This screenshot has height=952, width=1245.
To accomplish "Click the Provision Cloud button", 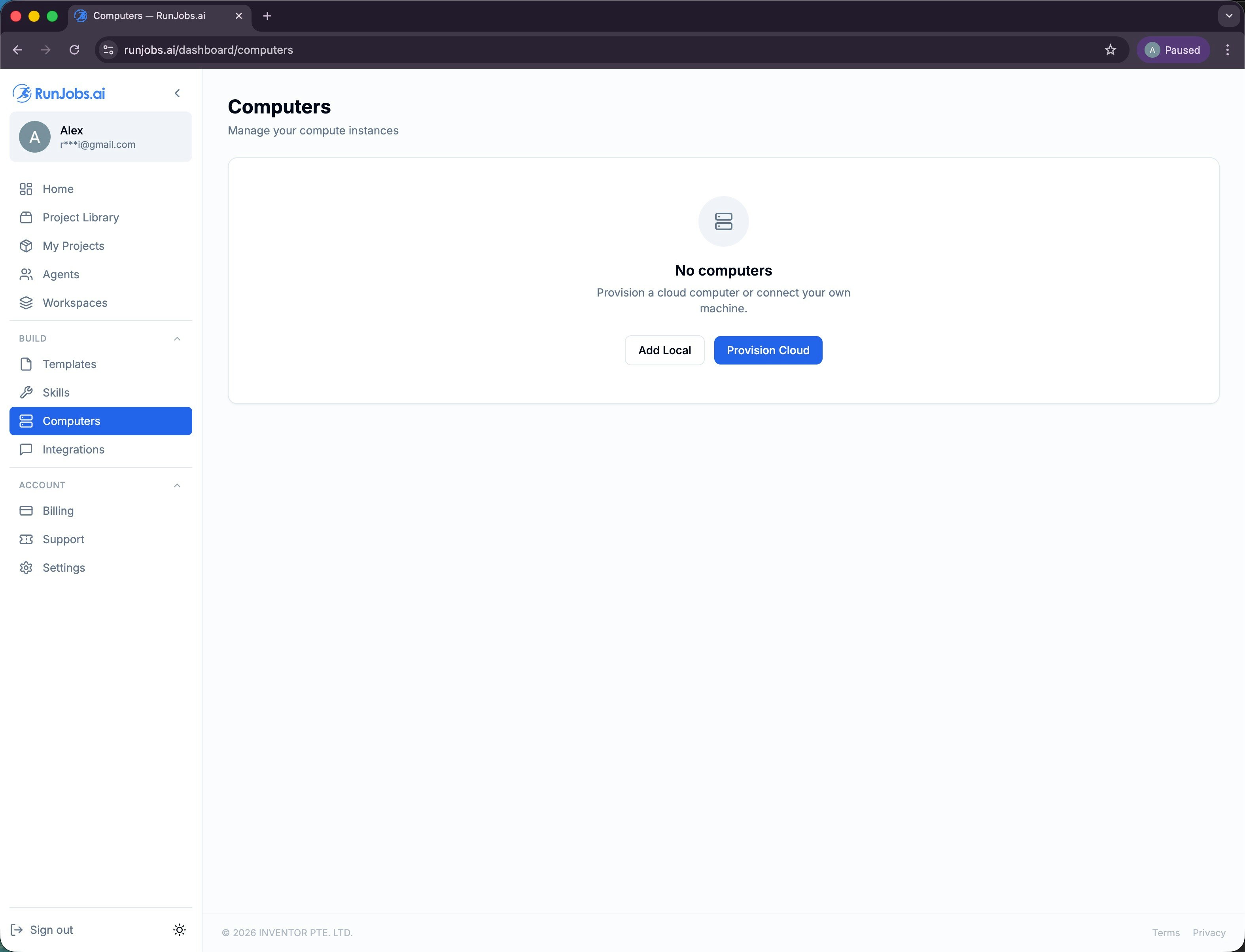I will 768,350.
